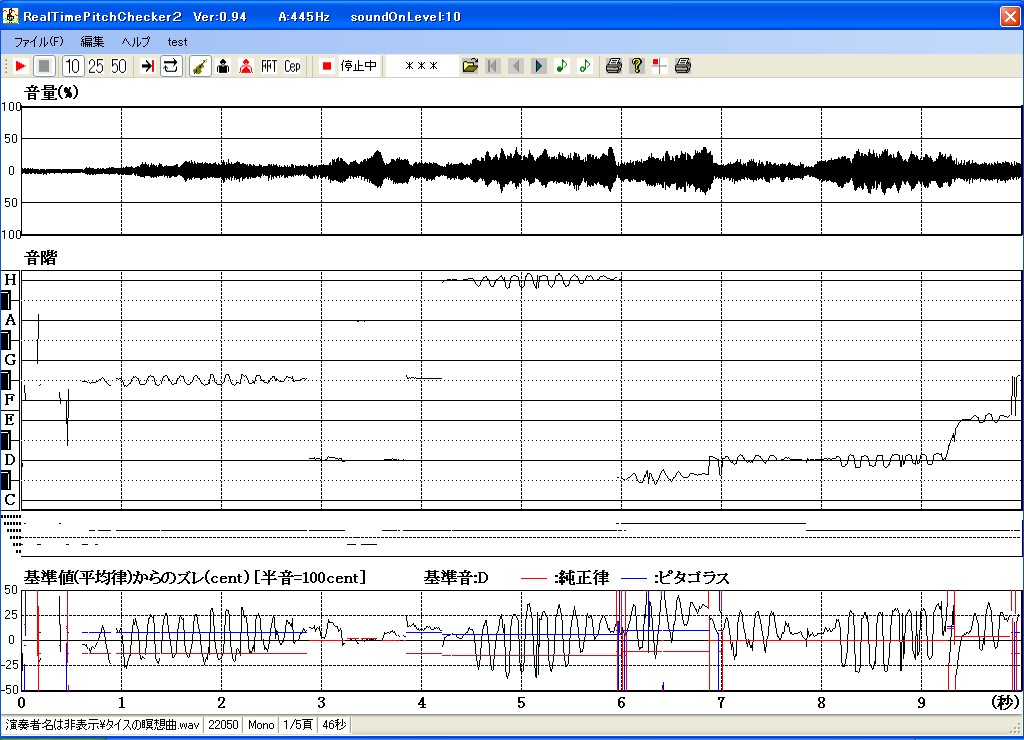This screenshot has width=1024, height=740.
Task: Open the test menu
Action: 177,42
